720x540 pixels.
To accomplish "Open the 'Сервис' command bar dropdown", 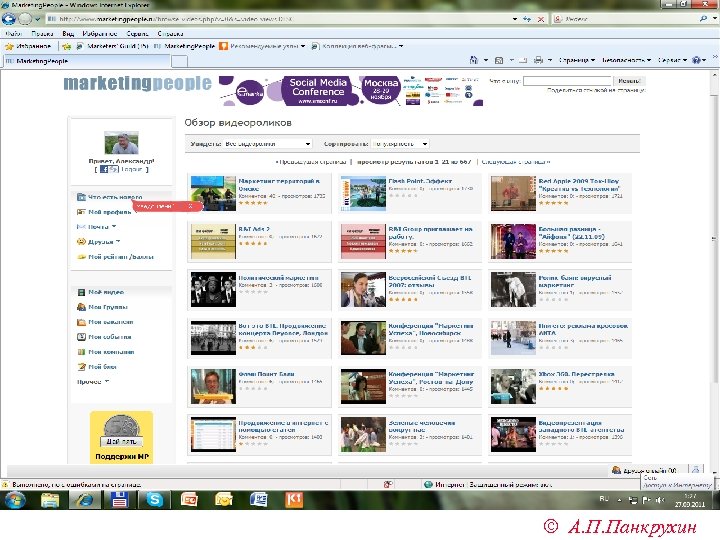I will point(672,60).
